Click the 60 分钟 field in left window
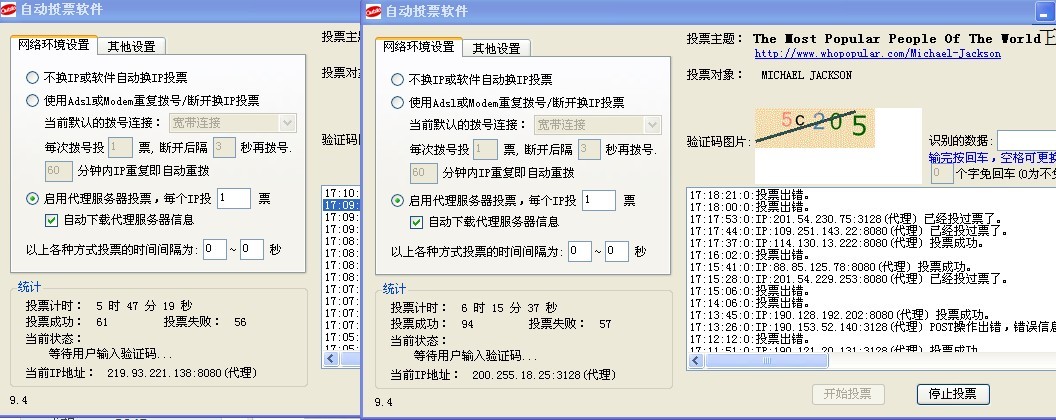Screen dimensions: 1056x420 59,171
